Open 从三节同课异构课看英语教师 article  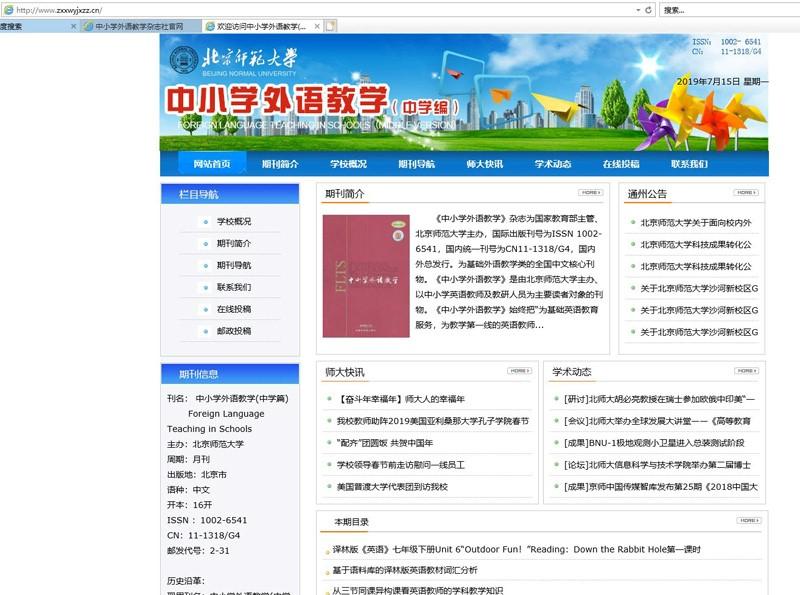click(x=417, y=590)
